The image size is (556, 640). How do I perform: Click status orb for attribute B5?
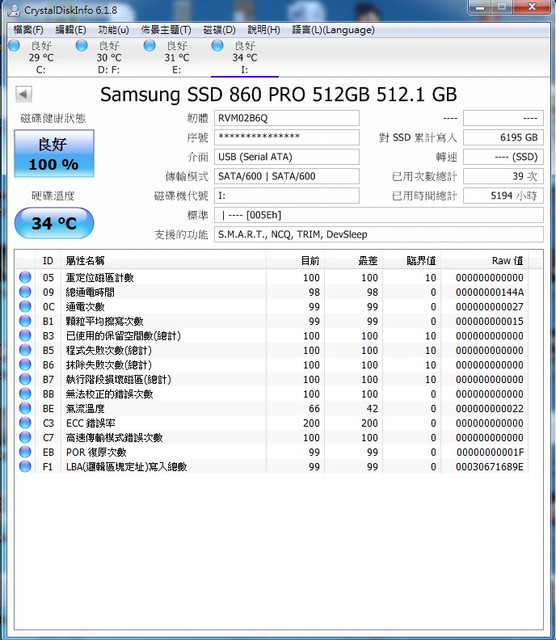click(25, 350)
